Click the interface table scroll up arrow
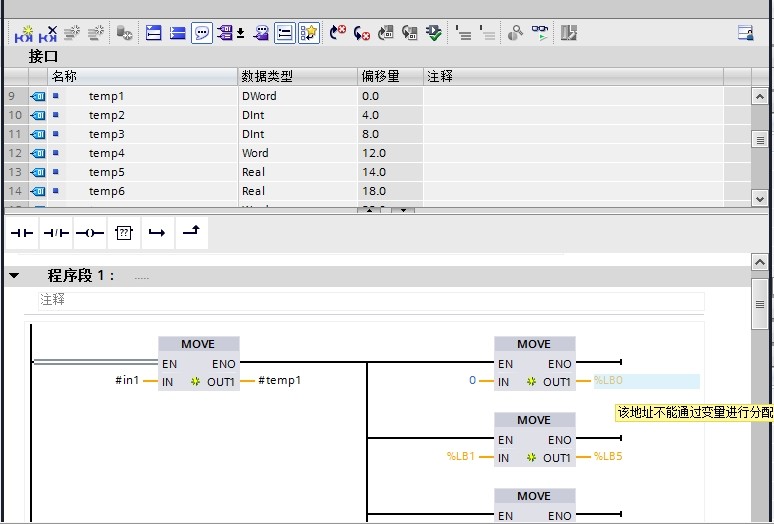This screenshot has height=524, width=774. click(759, 96)
